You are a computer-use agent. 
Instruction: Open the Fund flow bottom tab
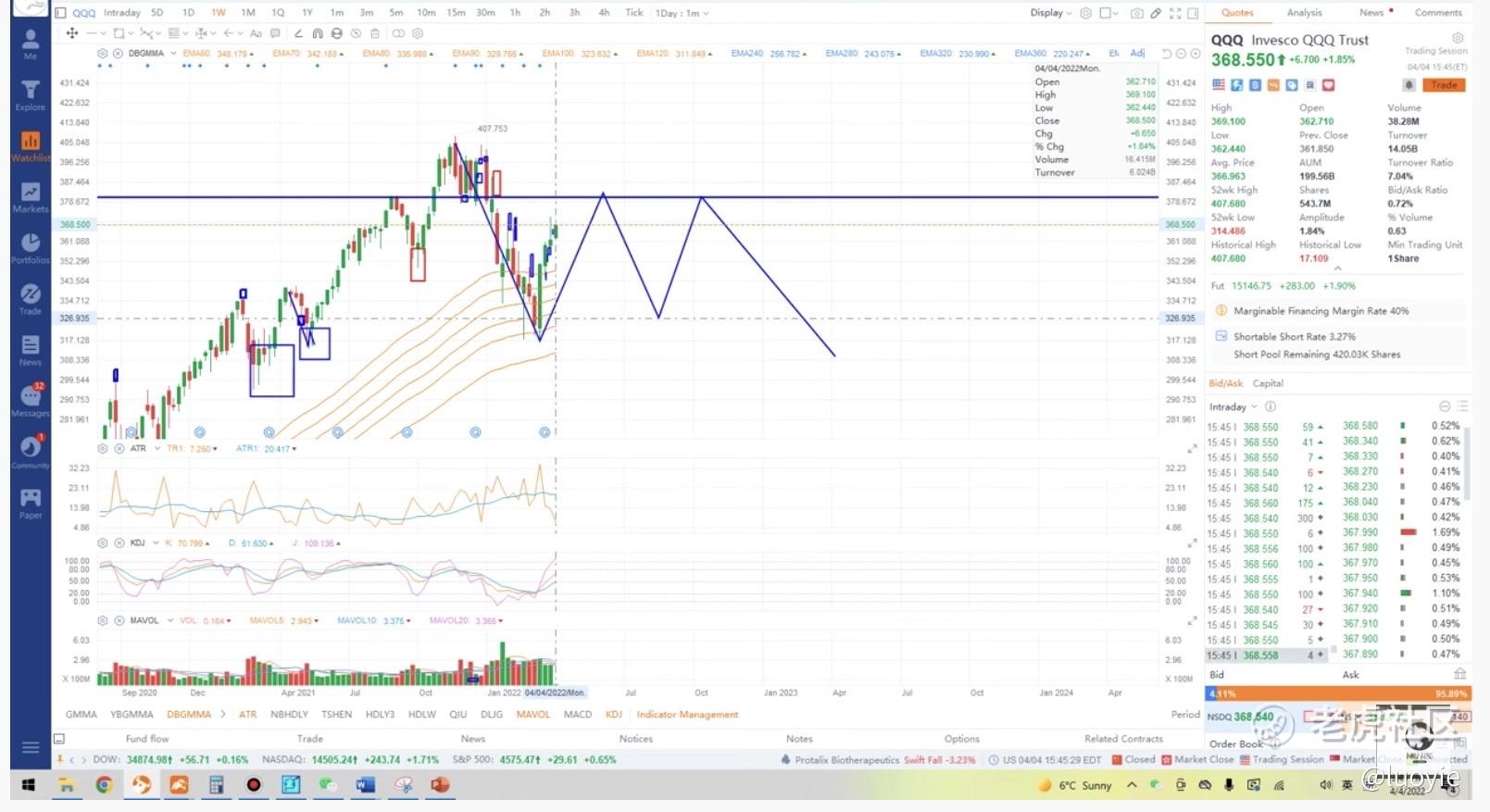(147, 739)
